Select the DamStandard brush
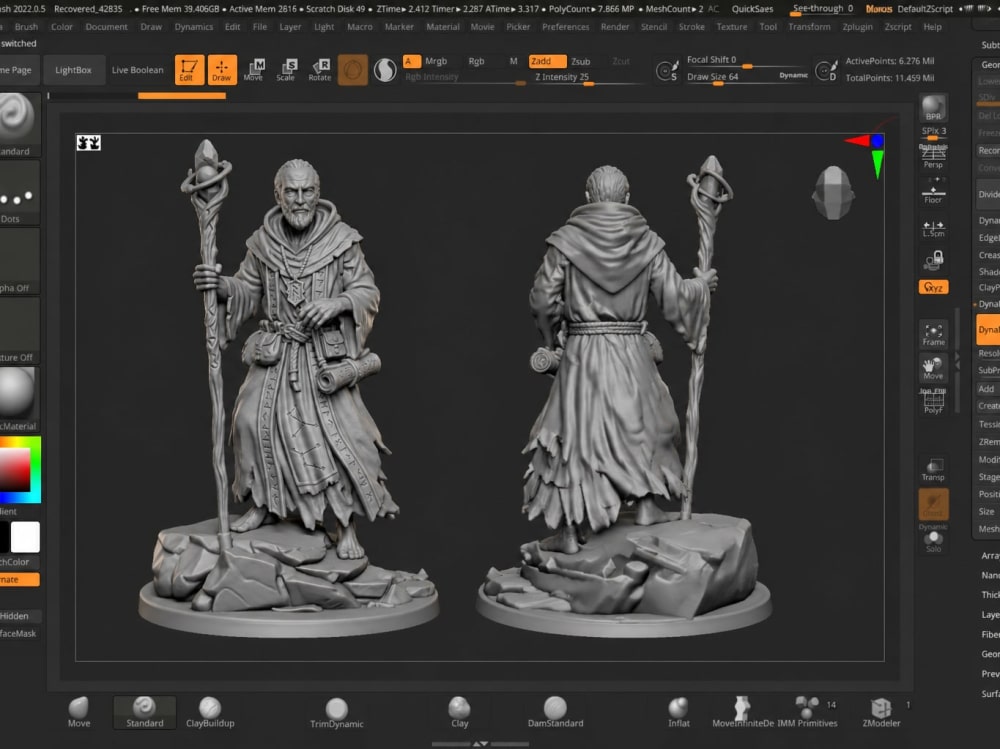Image resolution: width=1000 pixels, height=749 pixels. coord(555,713)
